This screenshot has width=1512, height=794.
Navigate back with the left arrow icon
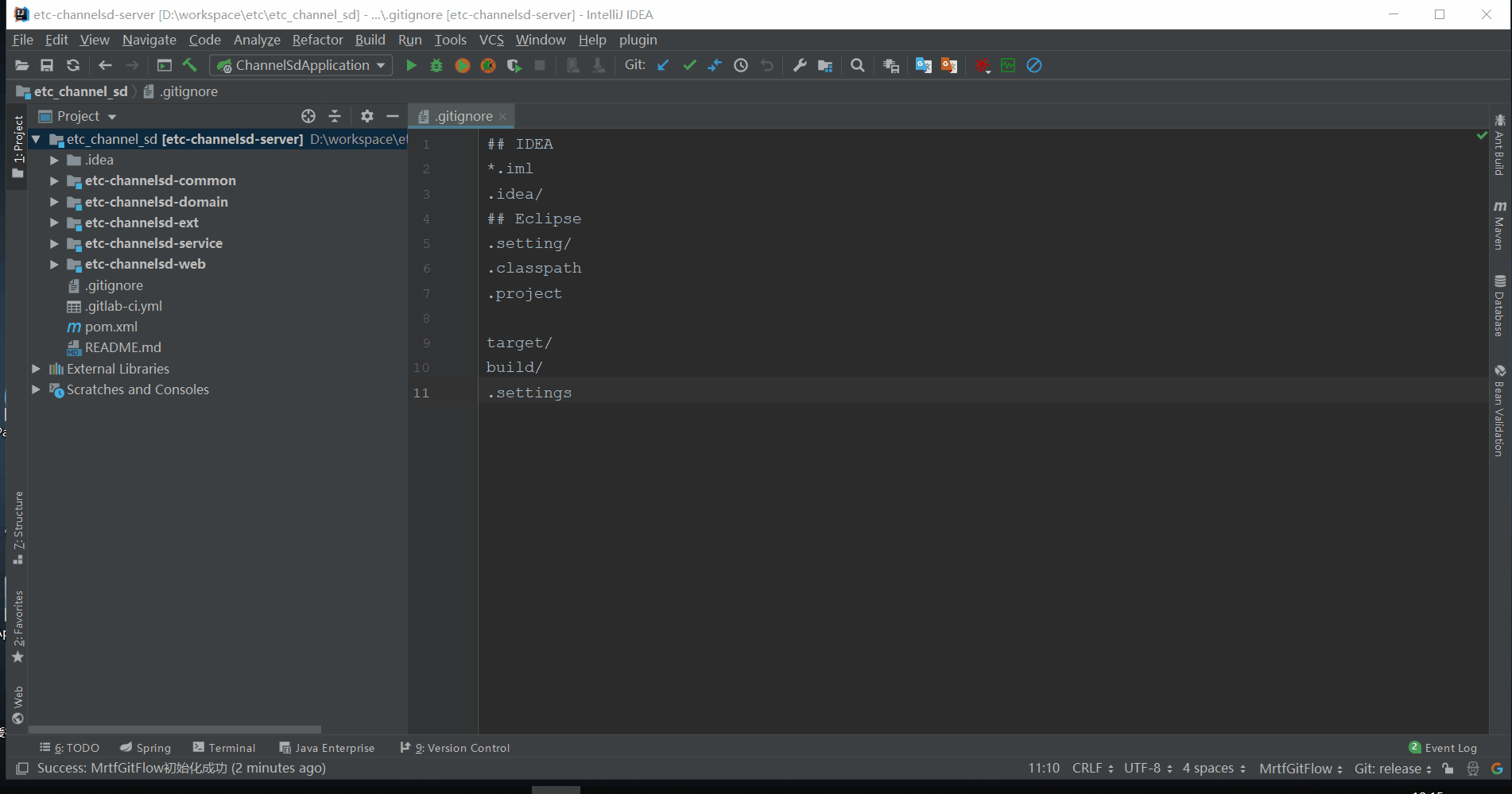tap(105, 65)
